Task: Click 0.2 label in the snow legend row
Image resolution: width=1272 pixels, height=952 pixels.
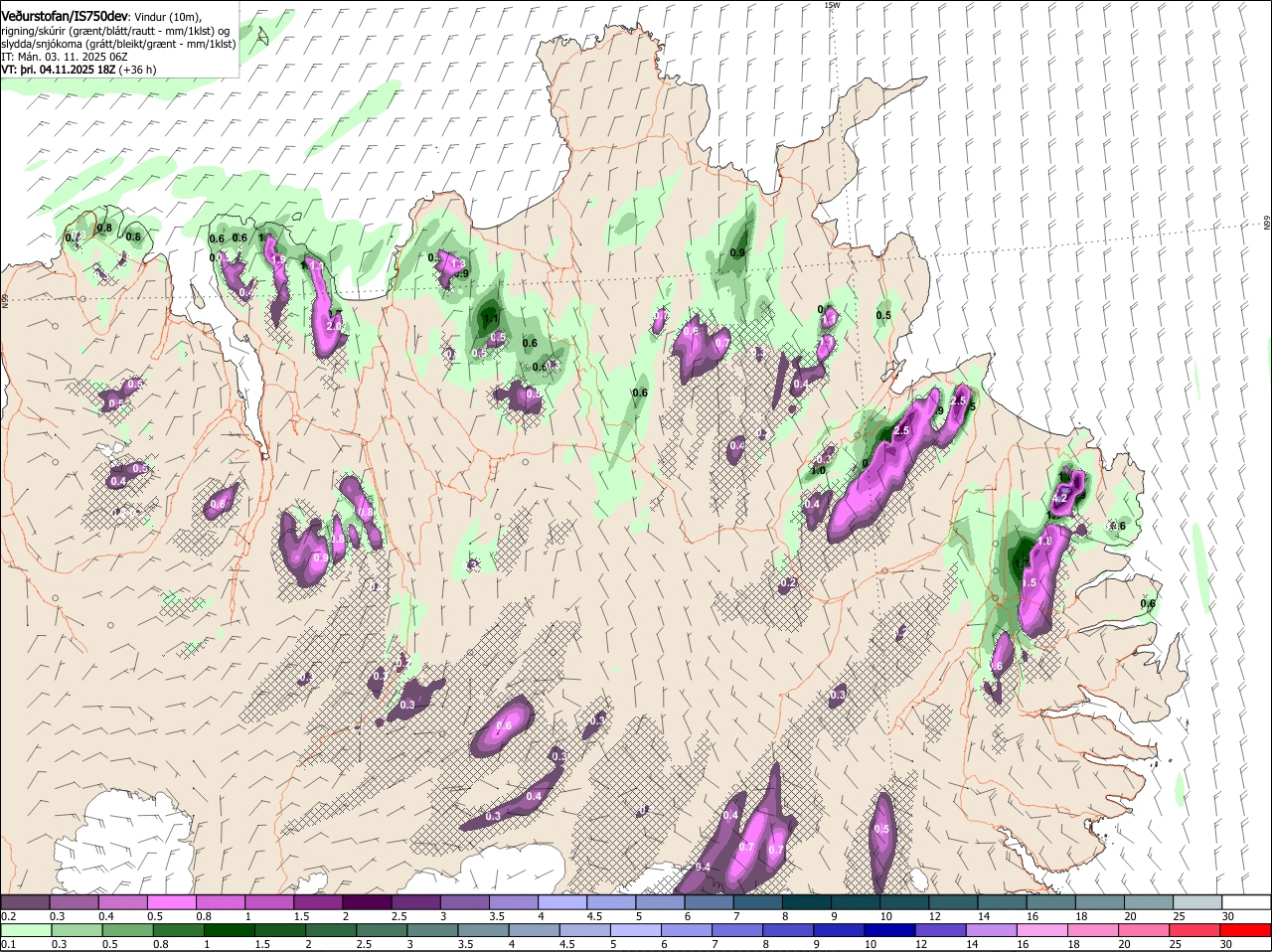Action: tap(8, 916)
